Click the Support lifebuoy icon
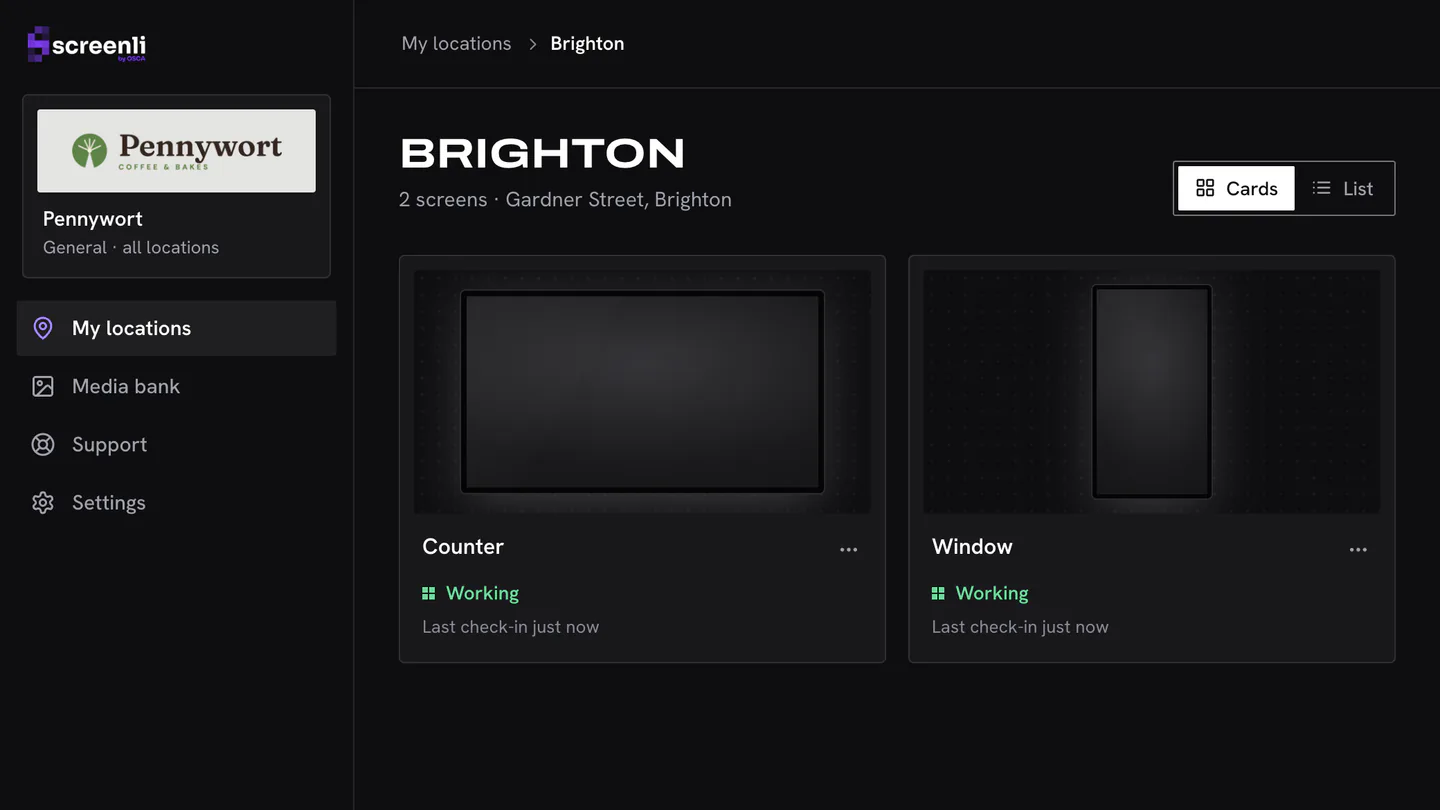Viewport: 1440px width, 810px height. (43, 444)
